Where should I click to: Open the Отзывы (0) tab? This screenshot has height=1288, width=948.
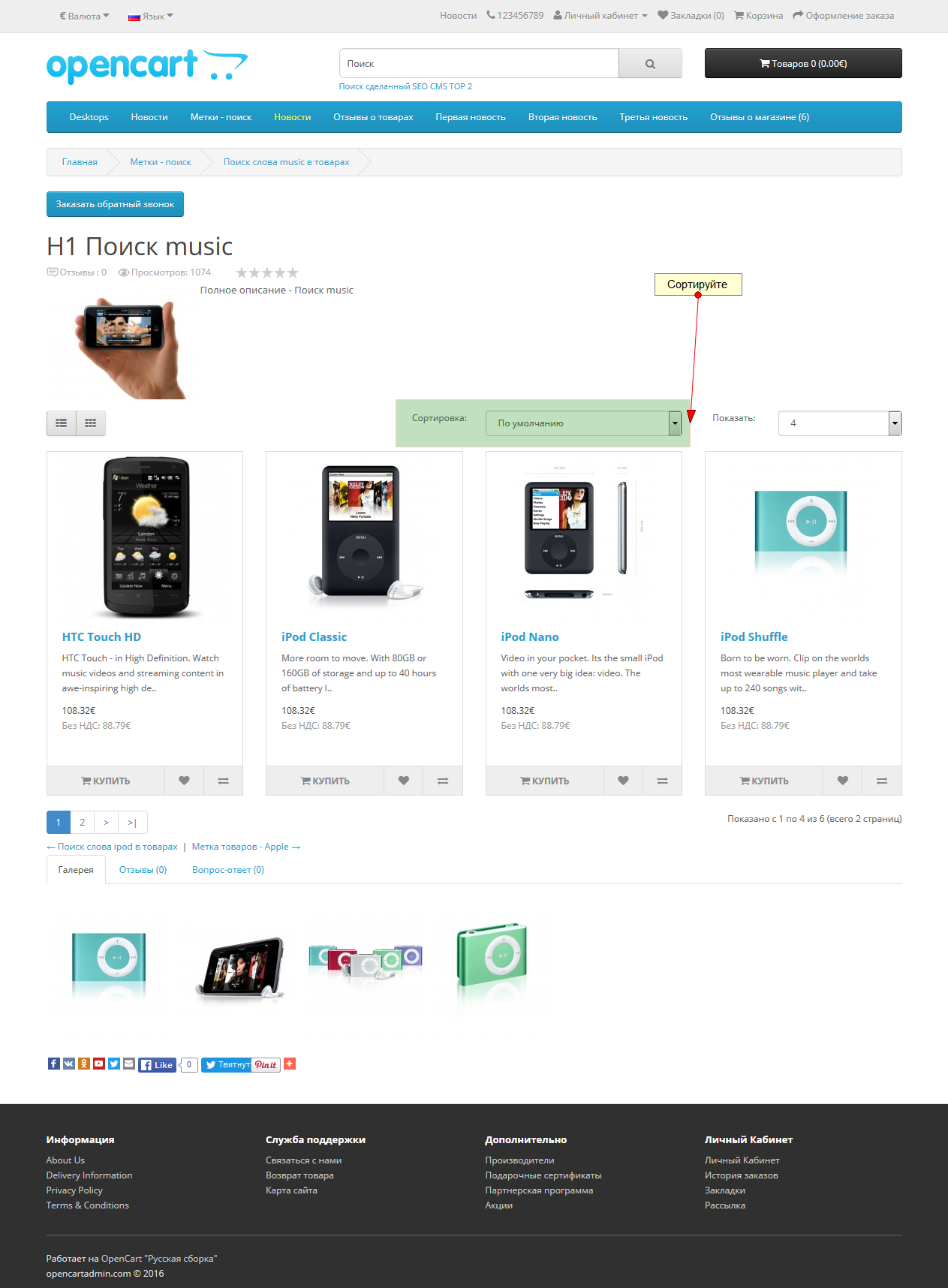coord(143,870)
